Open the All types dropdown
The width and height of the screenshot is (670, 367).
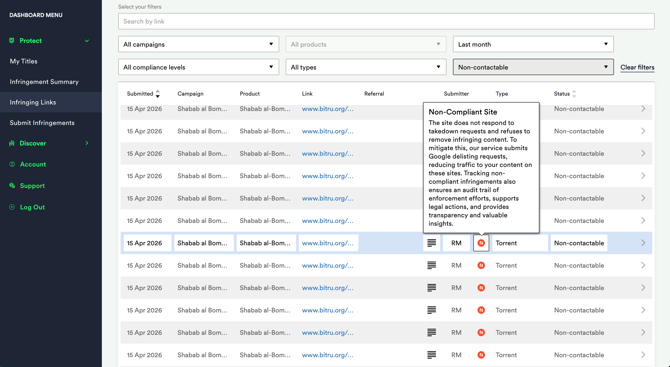tap(366, 67)
